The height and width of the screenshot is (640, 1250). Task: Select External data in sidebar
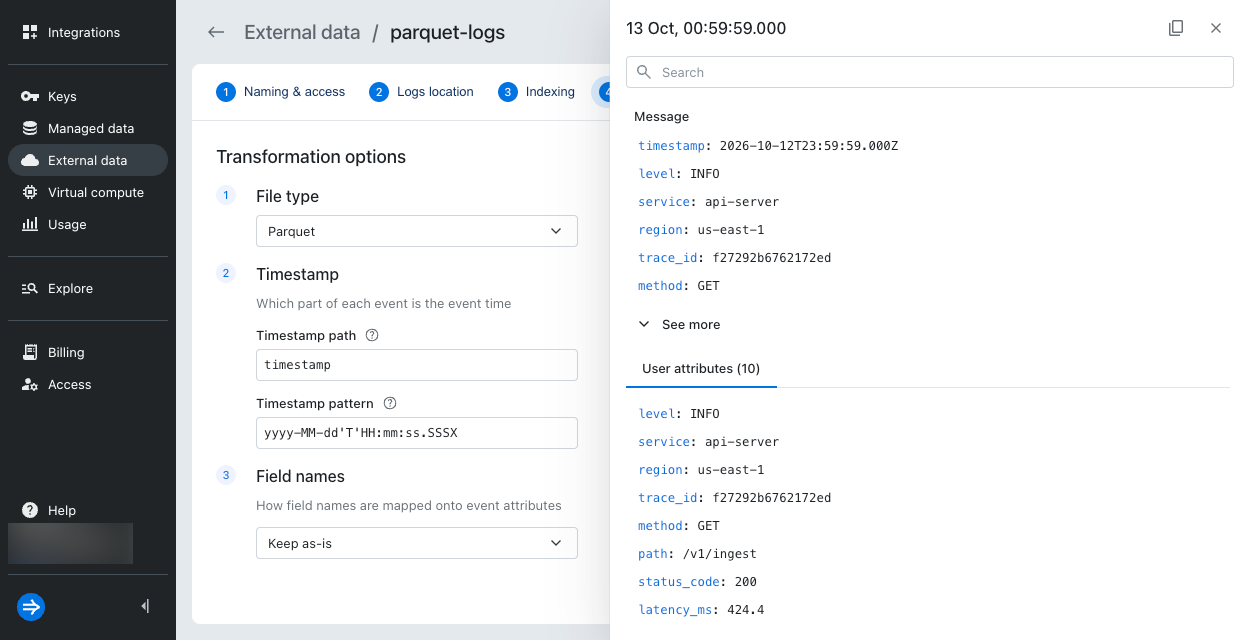point(88,160)
